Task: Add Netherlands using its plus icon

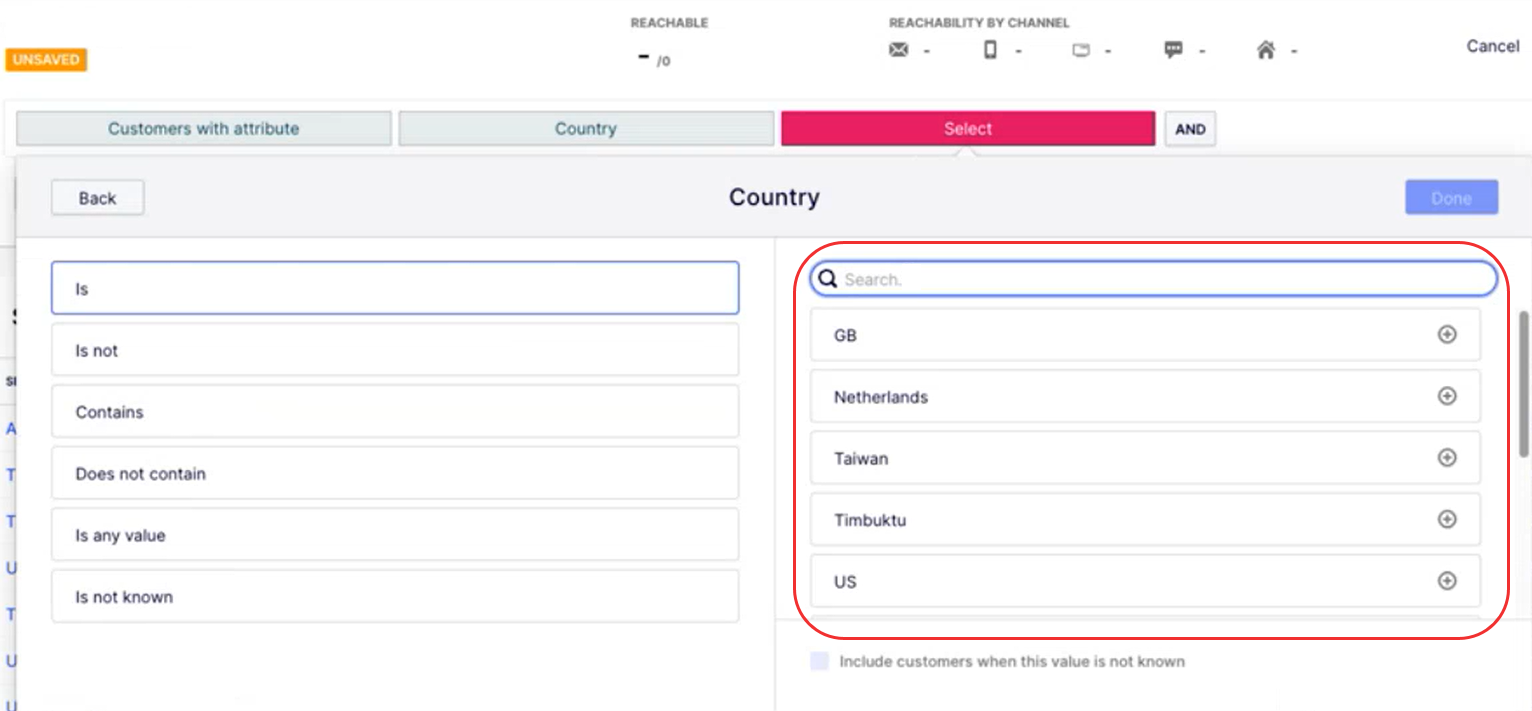Action: (x=1446, y=396)
